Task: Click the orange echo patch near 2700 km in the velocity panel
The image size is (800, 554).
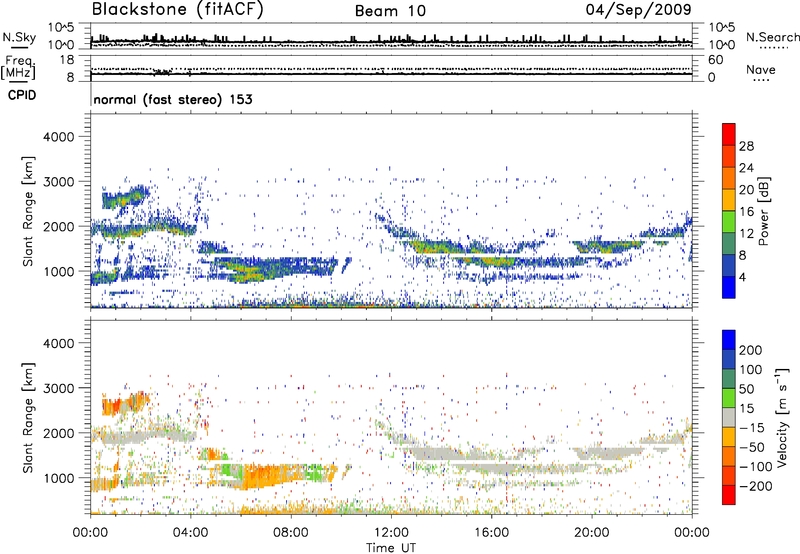Action: (x=124, y=405)
